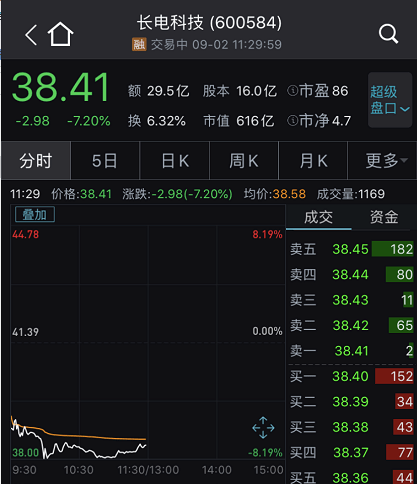The width and height of the screenshot is (417, 484).
Task: Select the 买一 38.40 order row
Action: pyautogui.click(x=352, y=376)
